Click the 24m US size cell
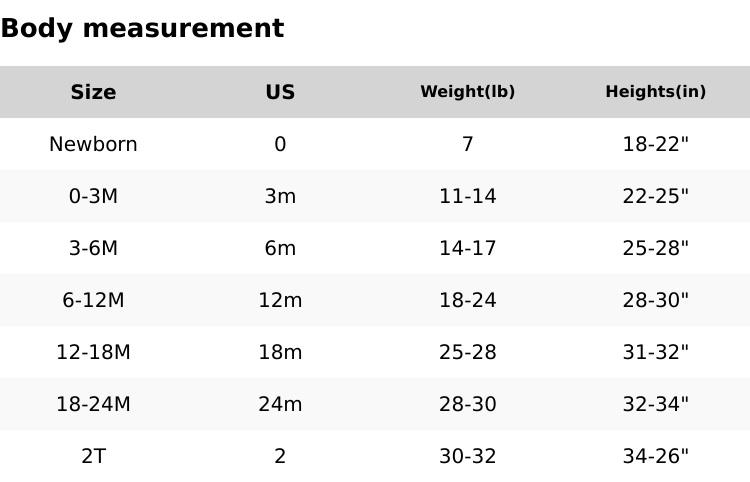This screenshot has width=750, height=482. tap(280, 404)
